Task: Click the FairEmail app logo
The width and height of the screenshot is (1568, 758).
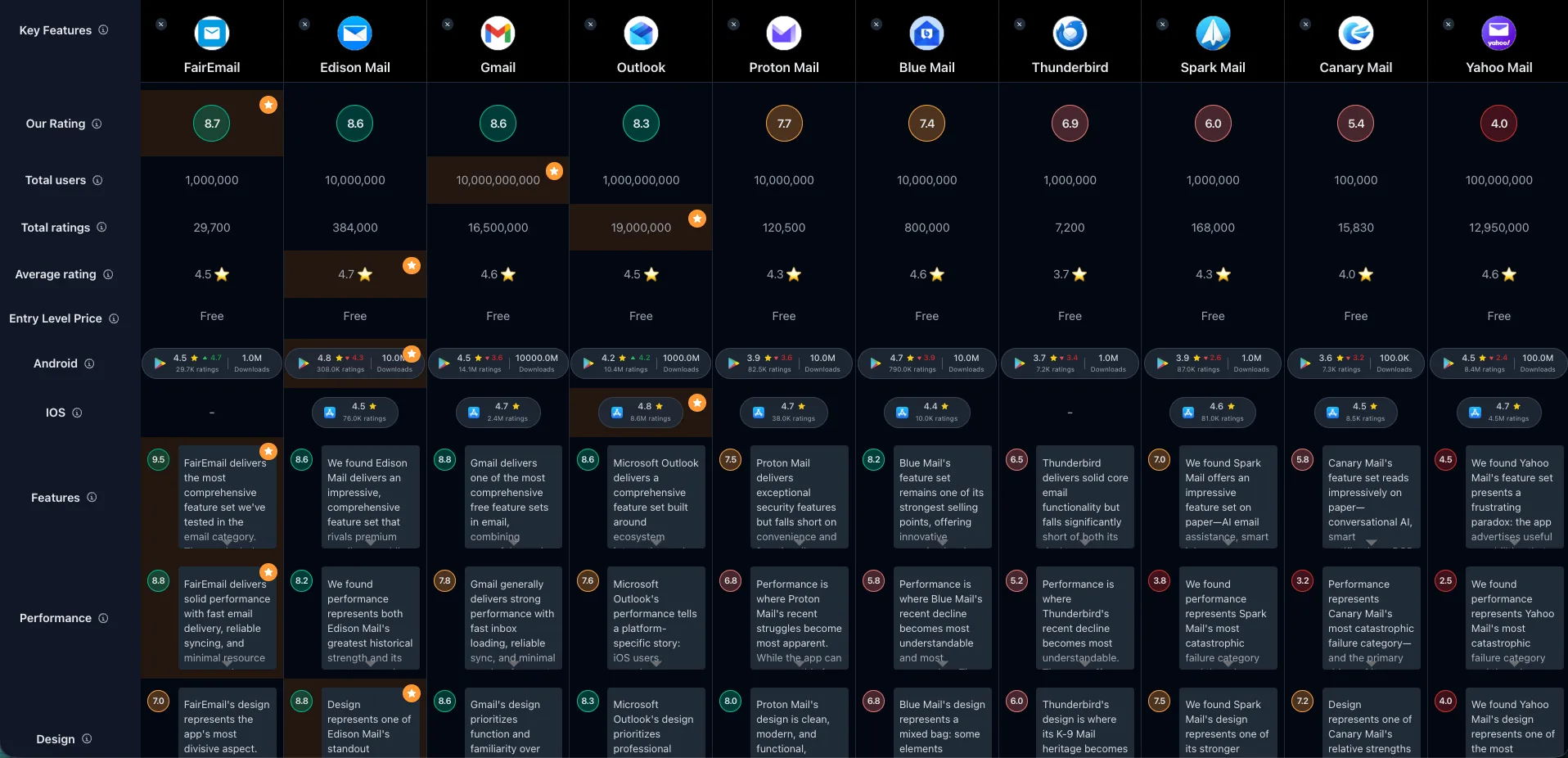Action: [x=212, y=34]
